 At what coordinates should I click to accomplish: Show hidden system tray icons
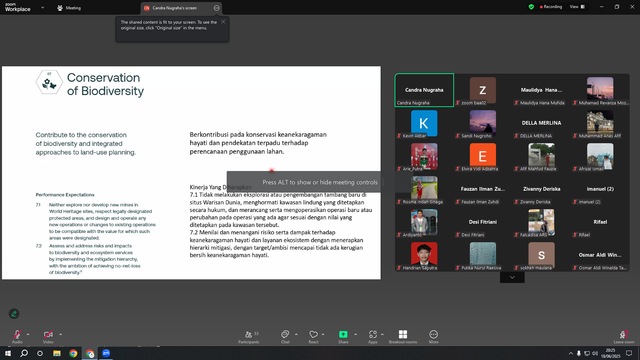[571, 353]
